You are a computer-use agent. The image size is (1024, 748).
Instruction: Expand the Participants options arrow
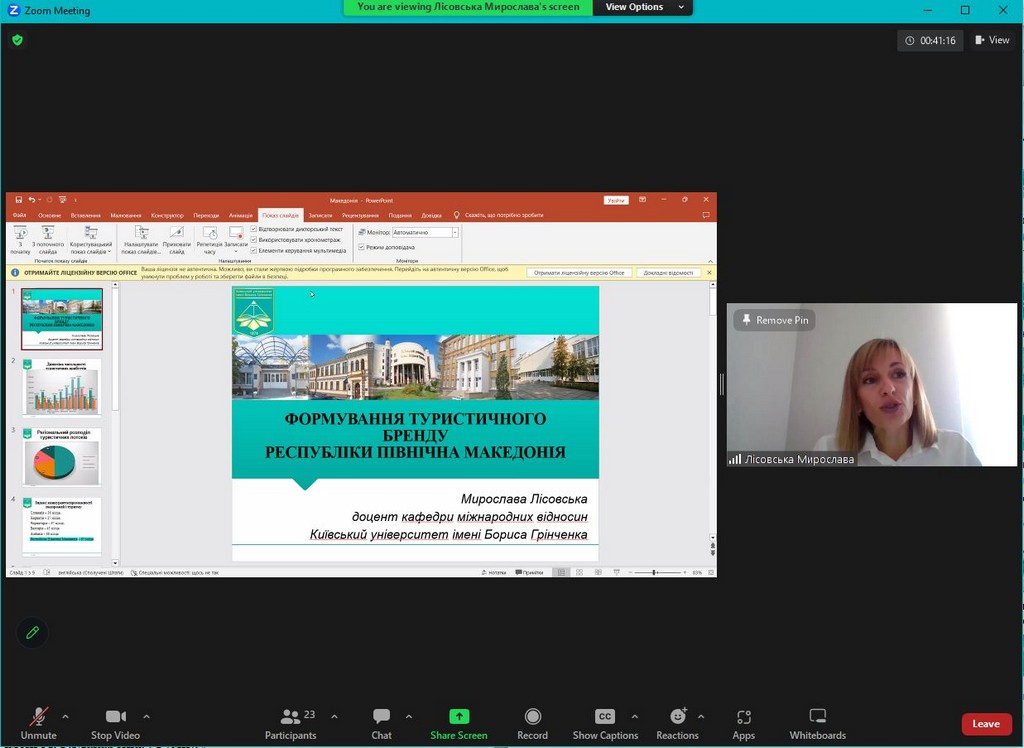334,717
